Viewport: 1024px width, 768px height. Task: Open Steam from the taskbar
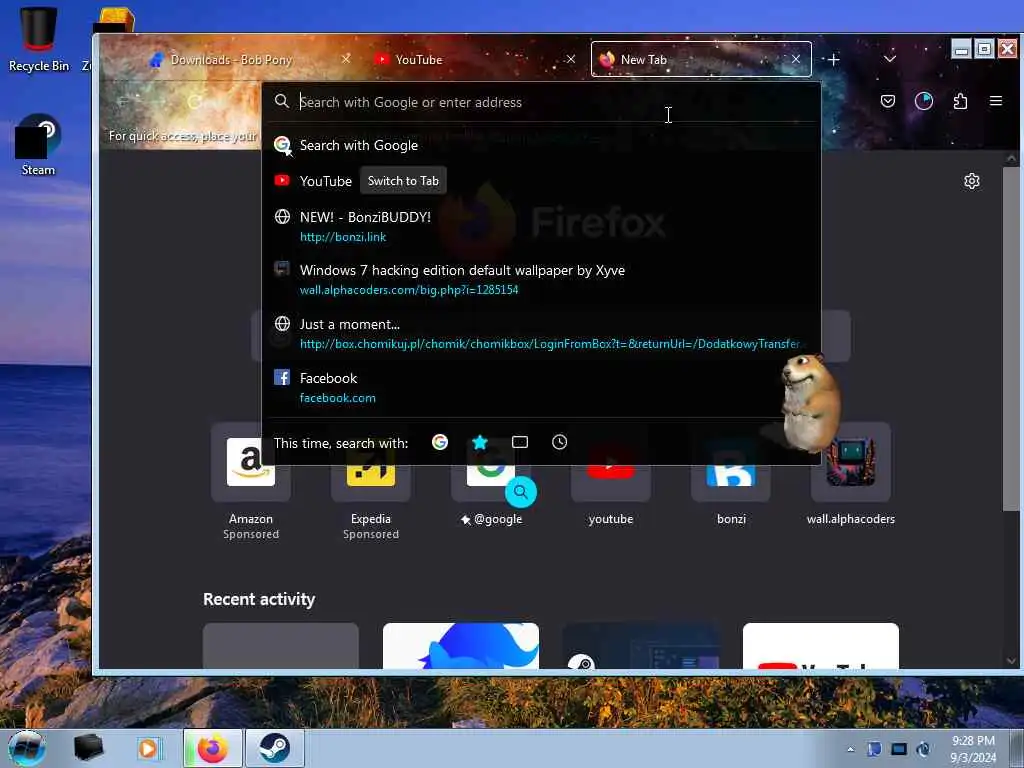tap(274, 748)
